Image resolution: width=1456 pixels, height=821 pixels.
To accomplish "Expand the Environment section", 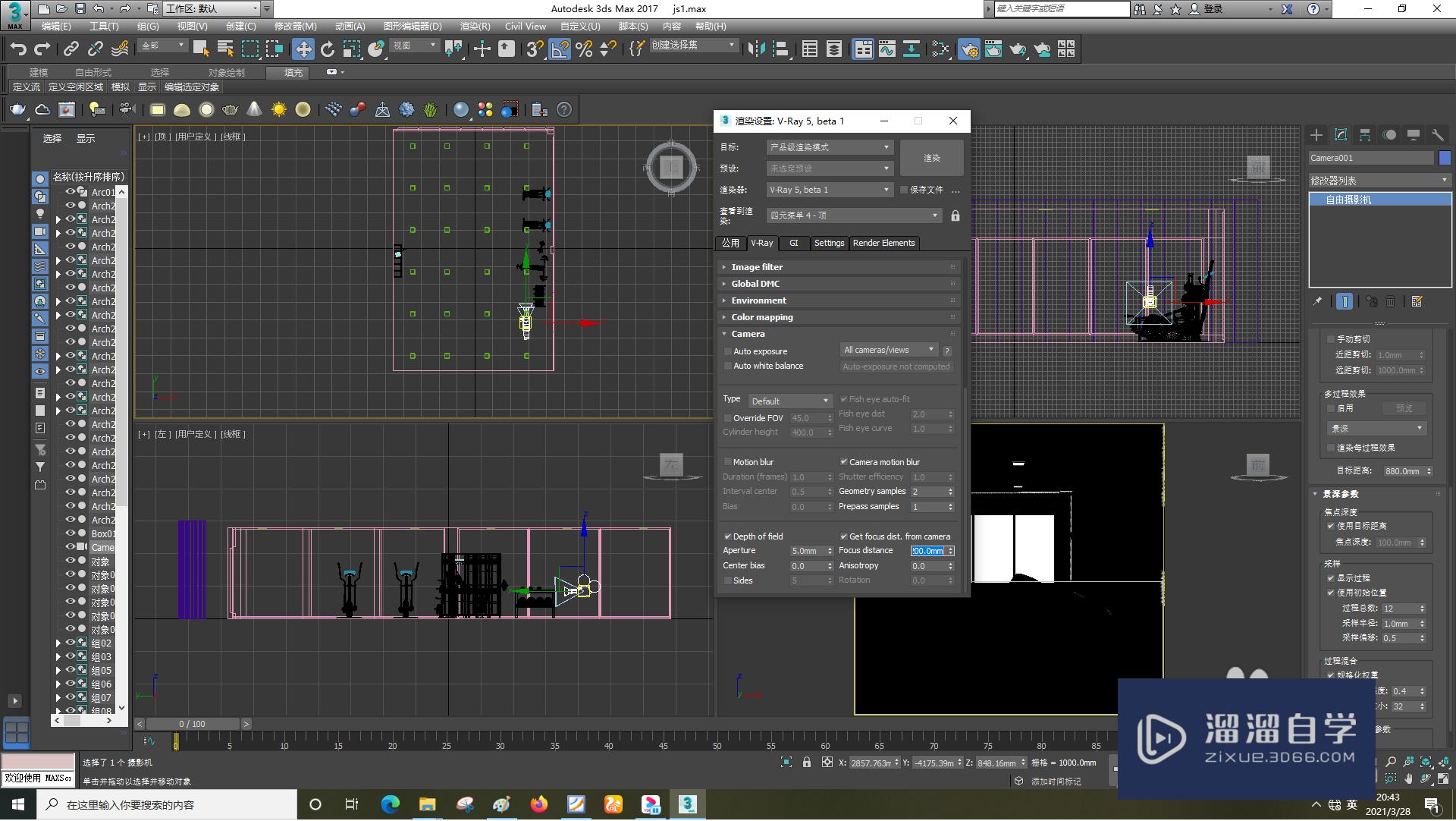I will [x=758, y=300].
